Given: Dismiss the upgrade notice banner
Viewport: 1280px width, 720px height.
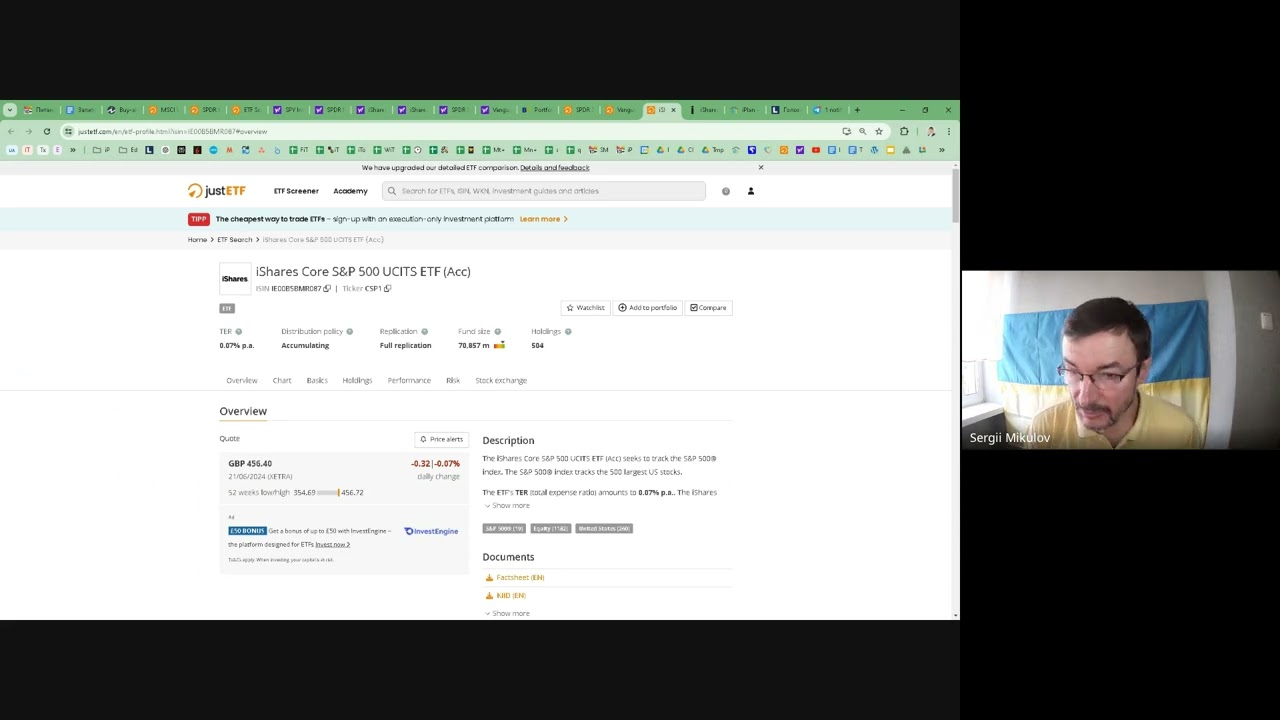Looking at the screenshot, I should (761, 168).
